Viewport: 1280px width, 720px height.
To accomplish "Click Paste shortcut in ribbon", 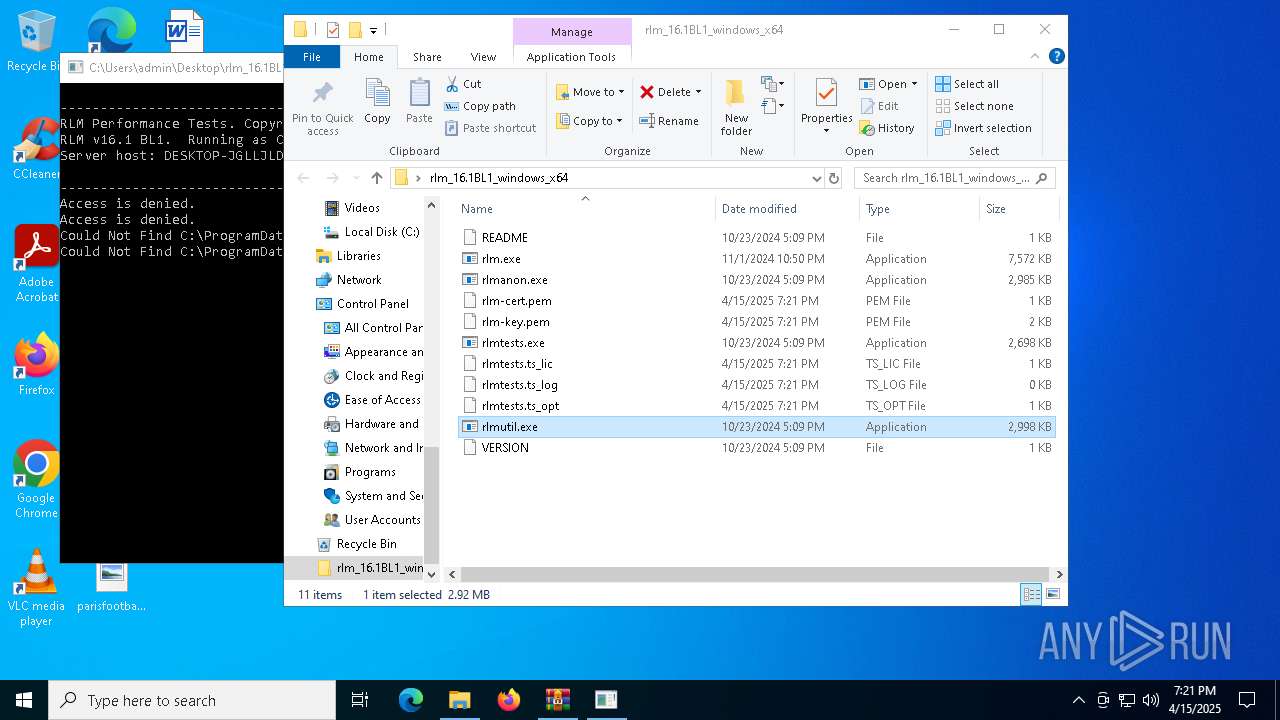I will pyautogui.click(x=491, y=128).
